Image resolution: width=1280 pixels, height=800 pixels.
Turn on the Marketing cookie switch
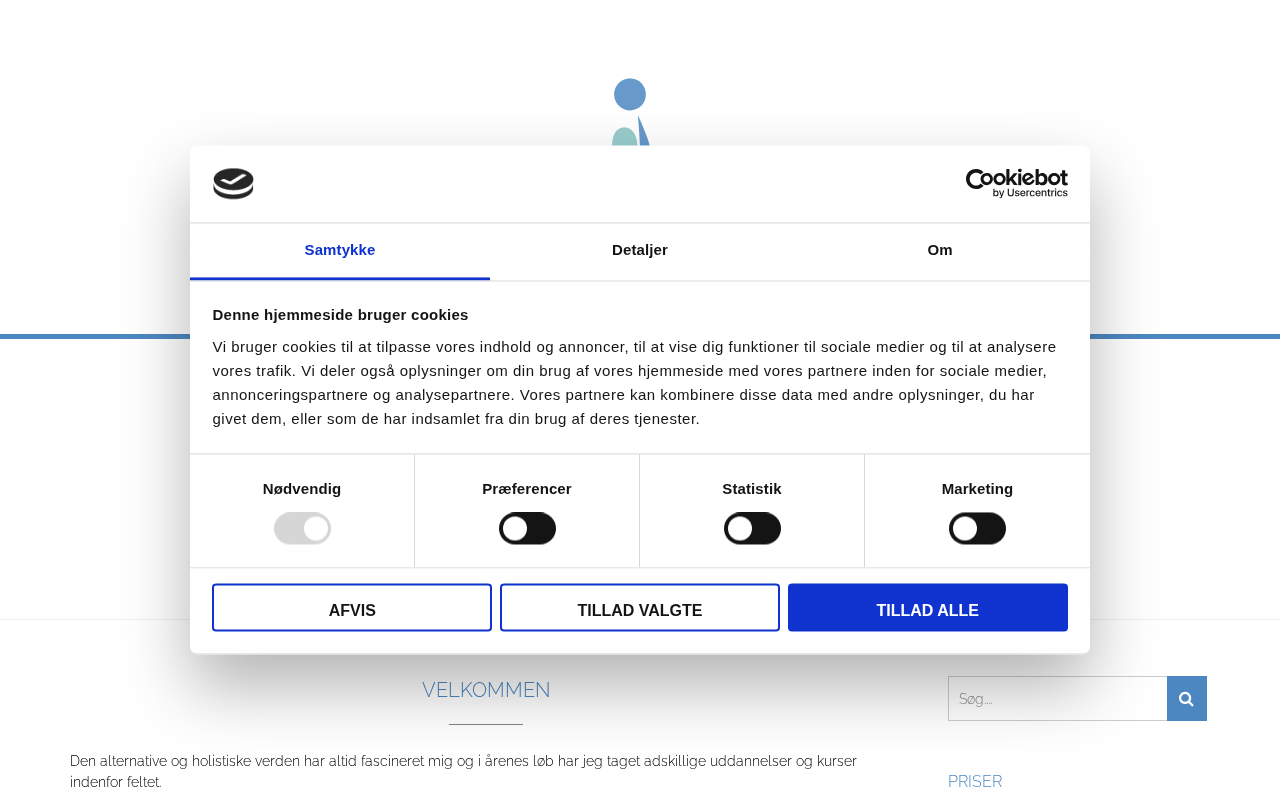pyautogui.click(x=977, y=528)
